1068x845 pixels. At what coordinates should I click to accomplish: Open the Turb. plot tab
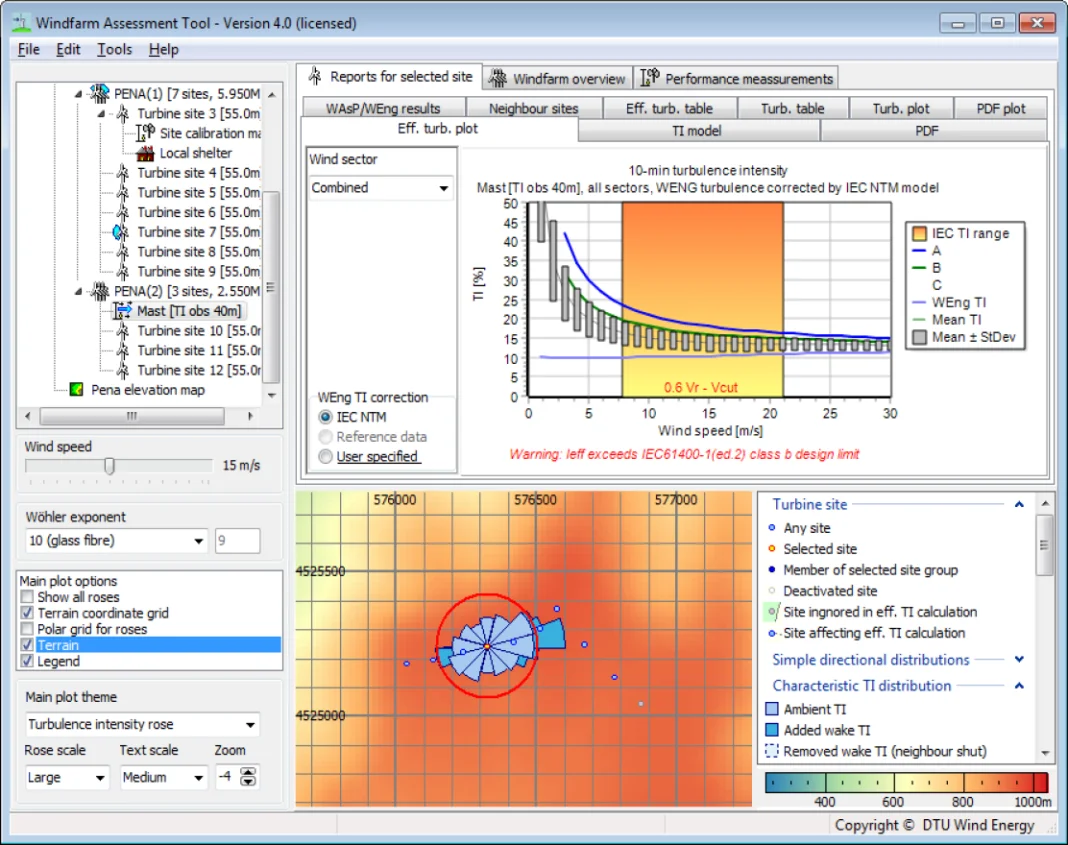[x=900, y=108]
